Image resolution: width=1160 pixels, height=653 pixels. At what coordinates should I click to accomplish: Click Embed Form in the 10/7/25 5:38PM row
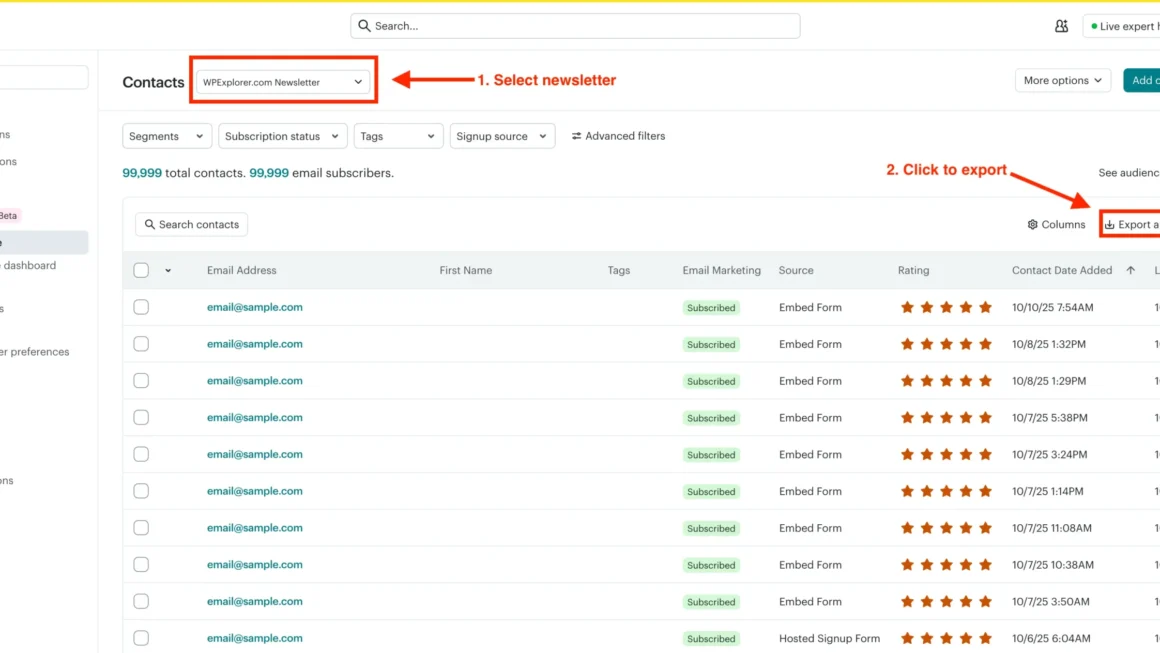tap(810, 418)
